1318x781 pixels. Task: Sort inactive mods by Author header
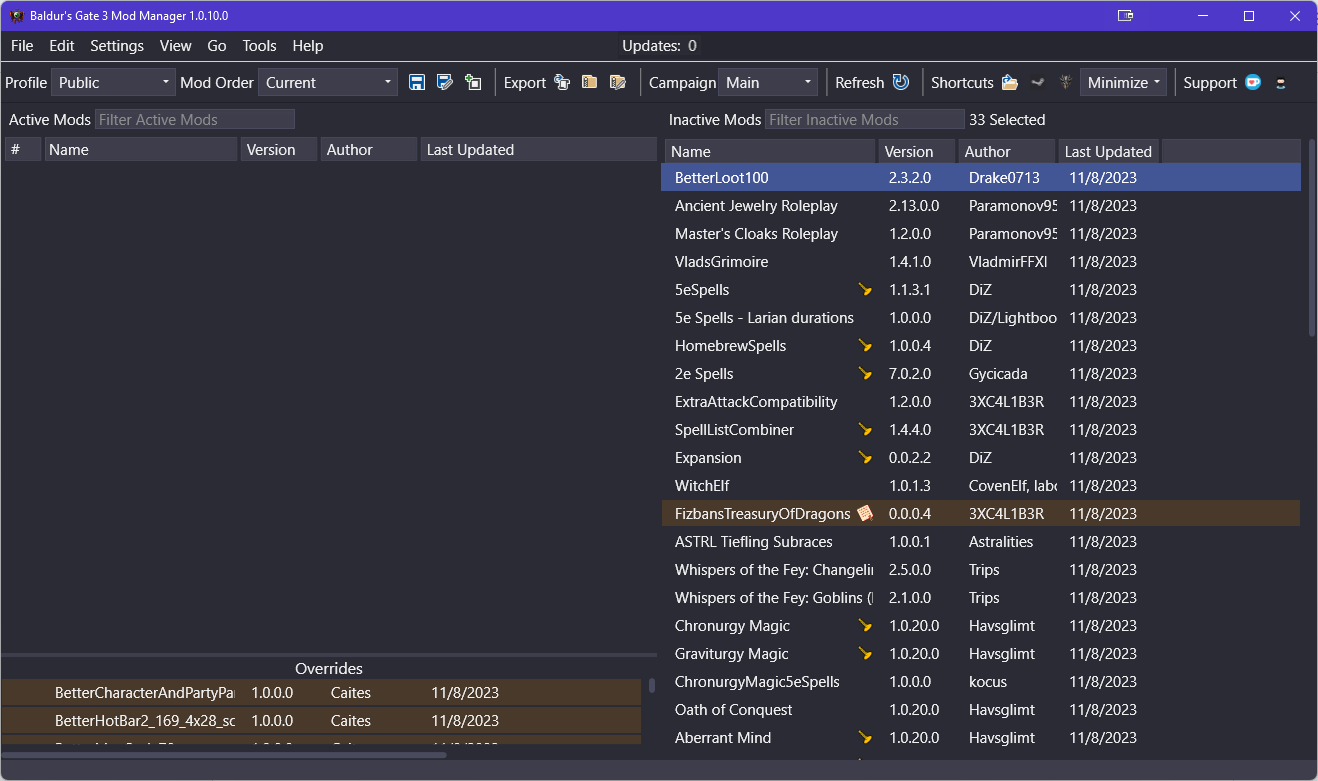coord(1007,152)
